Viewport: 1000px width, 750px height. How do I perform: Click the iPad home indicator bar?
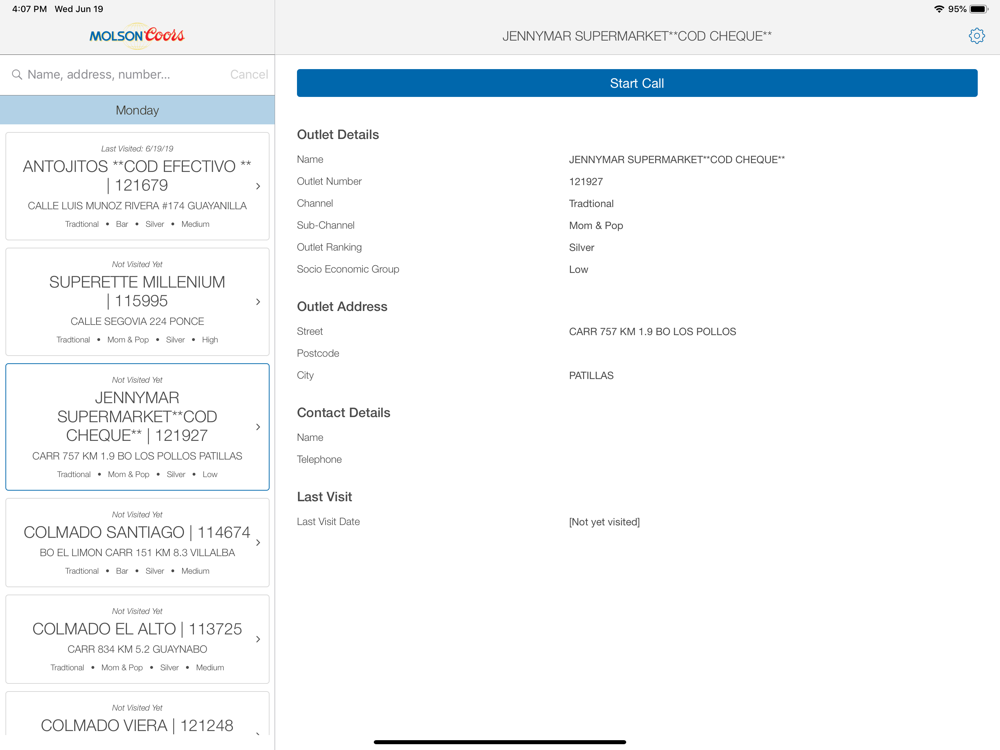(x=500, y=742)
